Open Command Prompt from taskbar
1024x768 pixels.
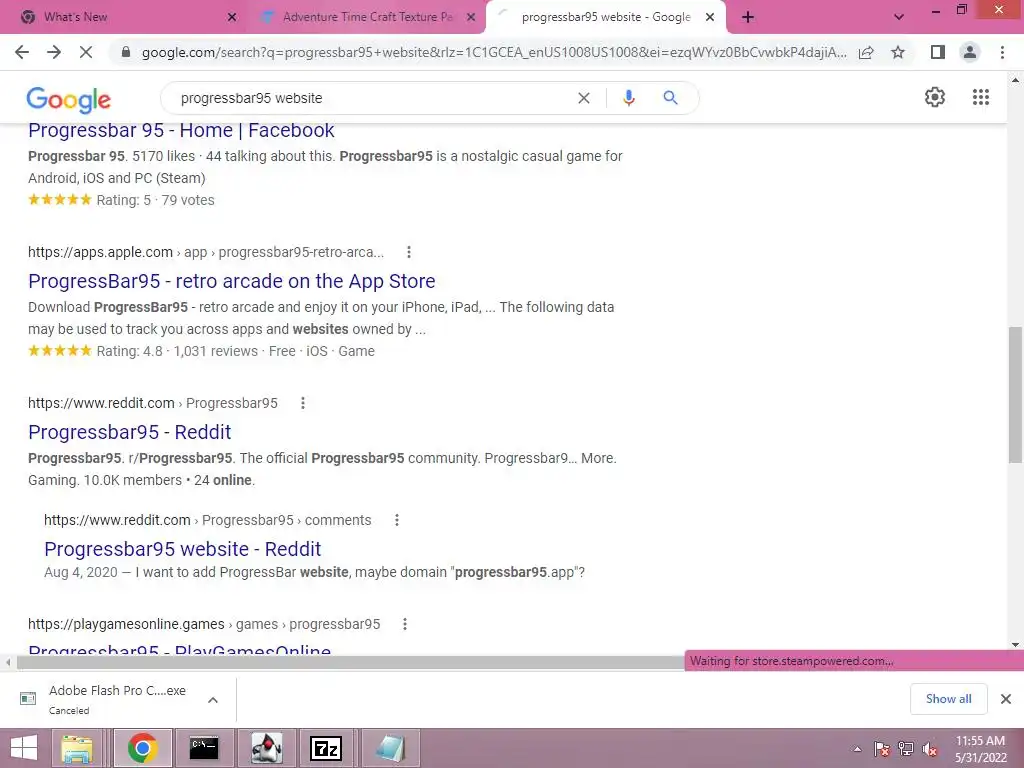pyautogui.click(x=204, y=748)
